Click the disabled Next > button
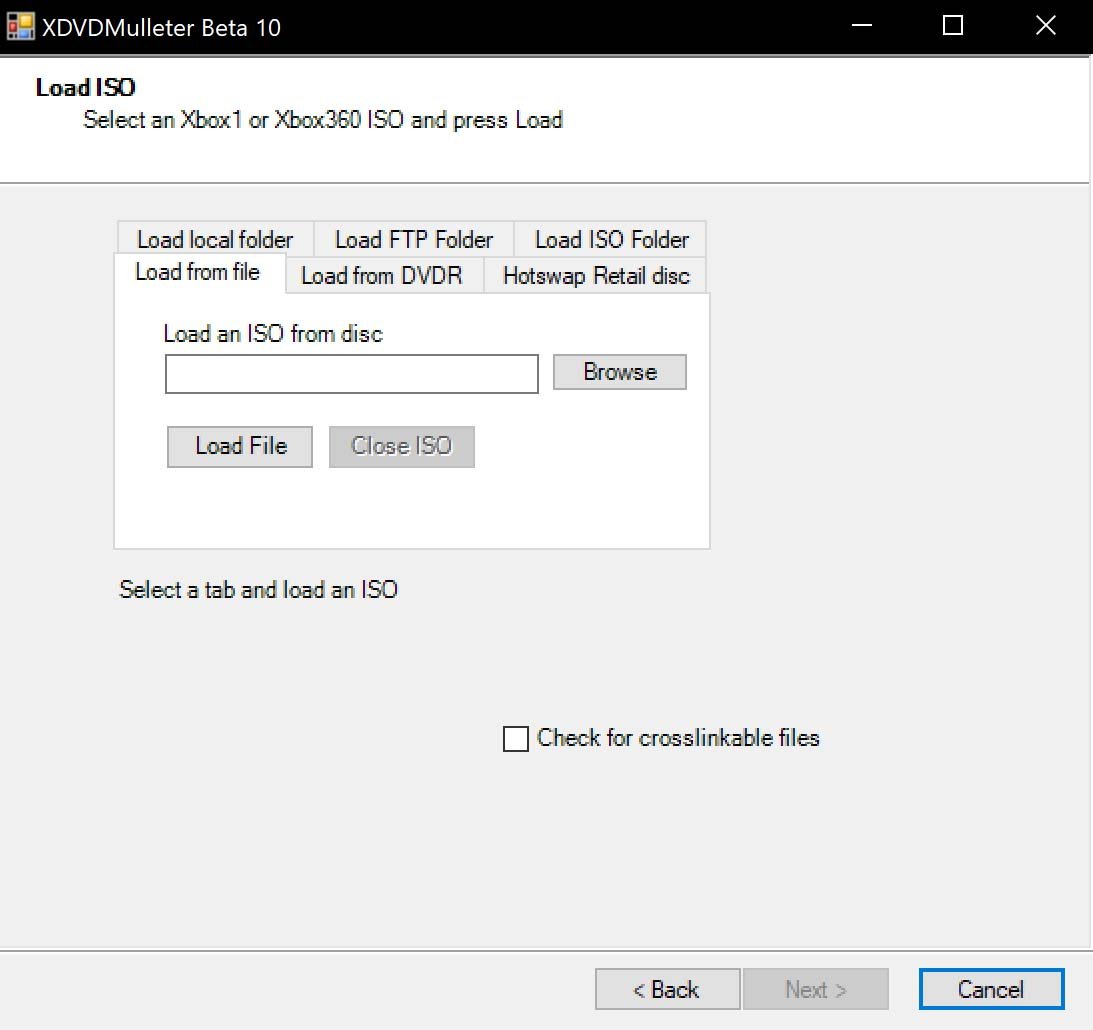This screenshot has width=1093, height=1030. click(x=816, y=989)
